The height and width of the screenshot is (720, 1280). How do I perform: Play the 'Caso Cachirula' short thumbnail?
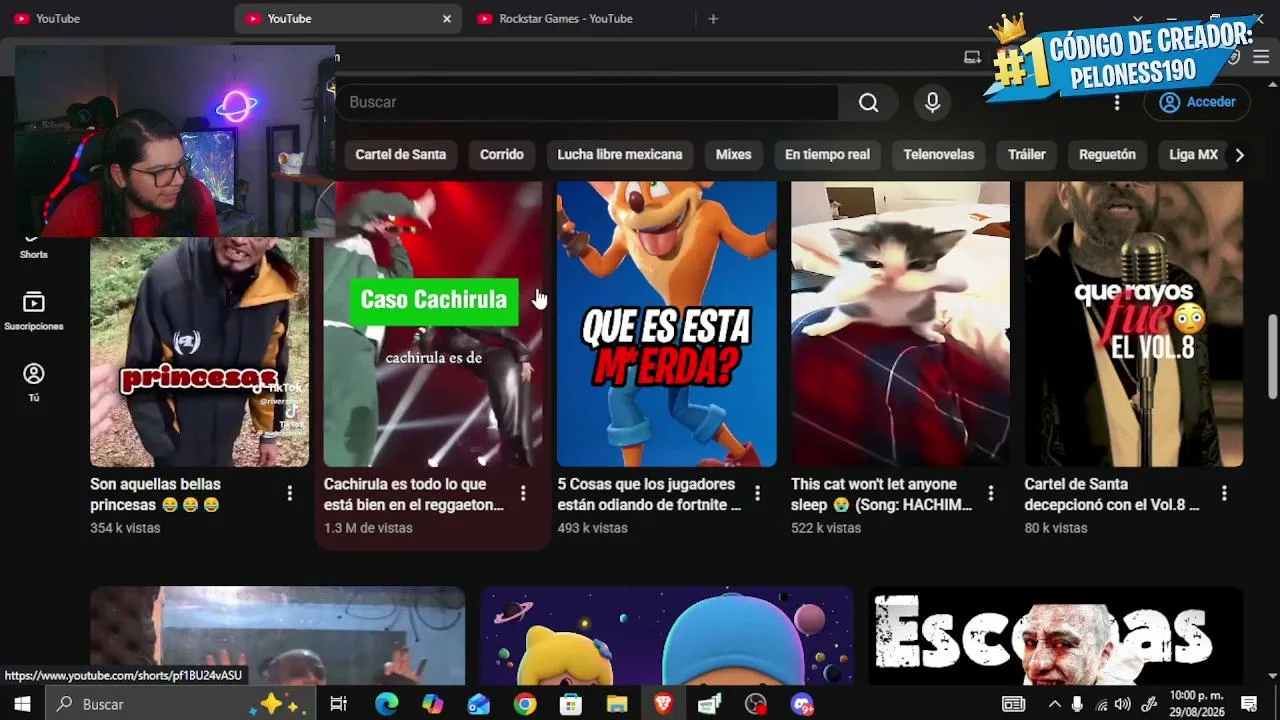[x=433, y=324]
